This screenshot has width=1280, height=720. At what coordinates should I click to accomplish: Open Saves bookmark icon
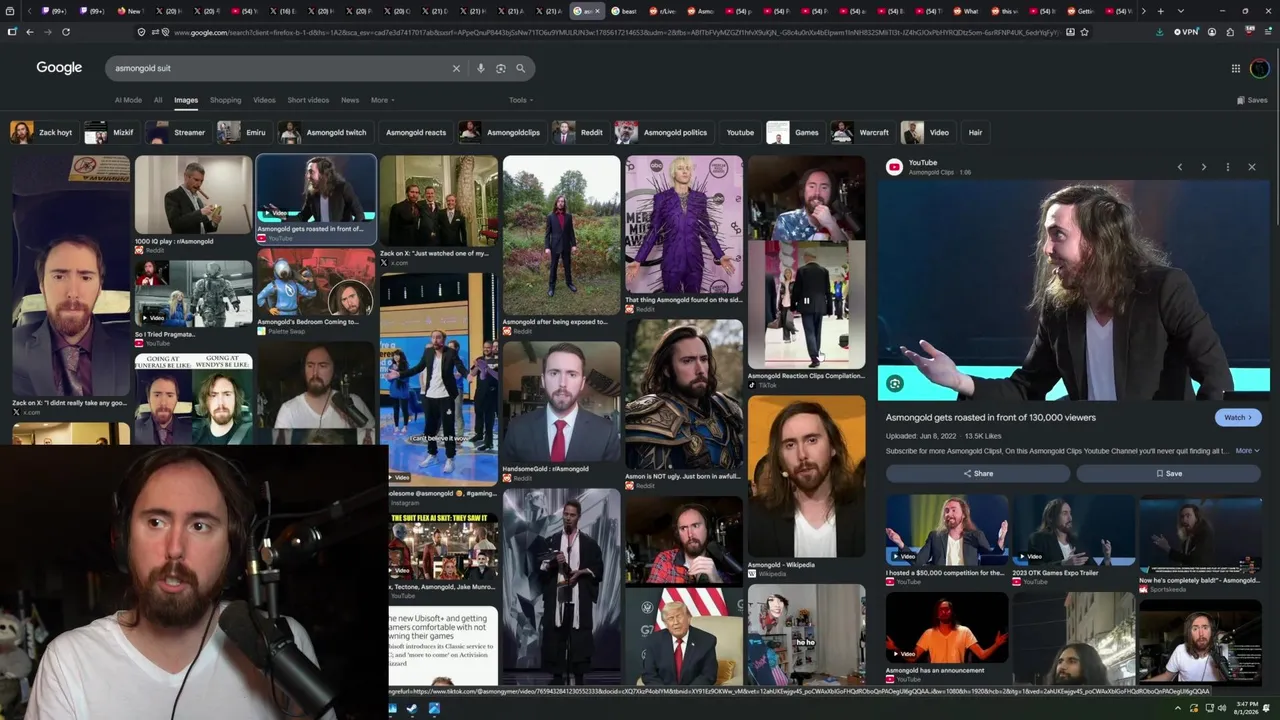[x=1252, y=100]
